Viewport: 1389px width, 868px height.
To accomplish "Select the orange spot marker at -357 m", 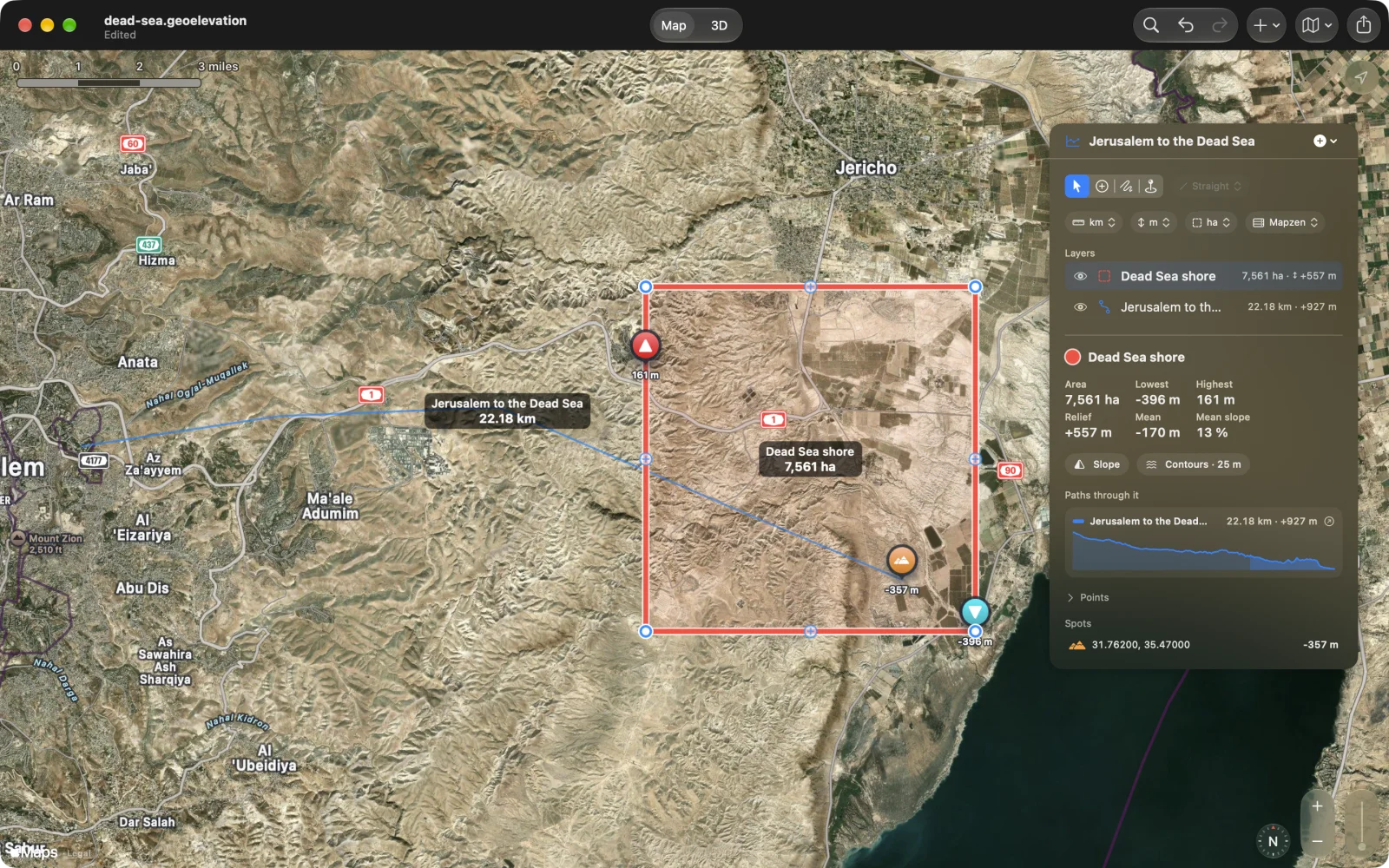I will 902,561.
